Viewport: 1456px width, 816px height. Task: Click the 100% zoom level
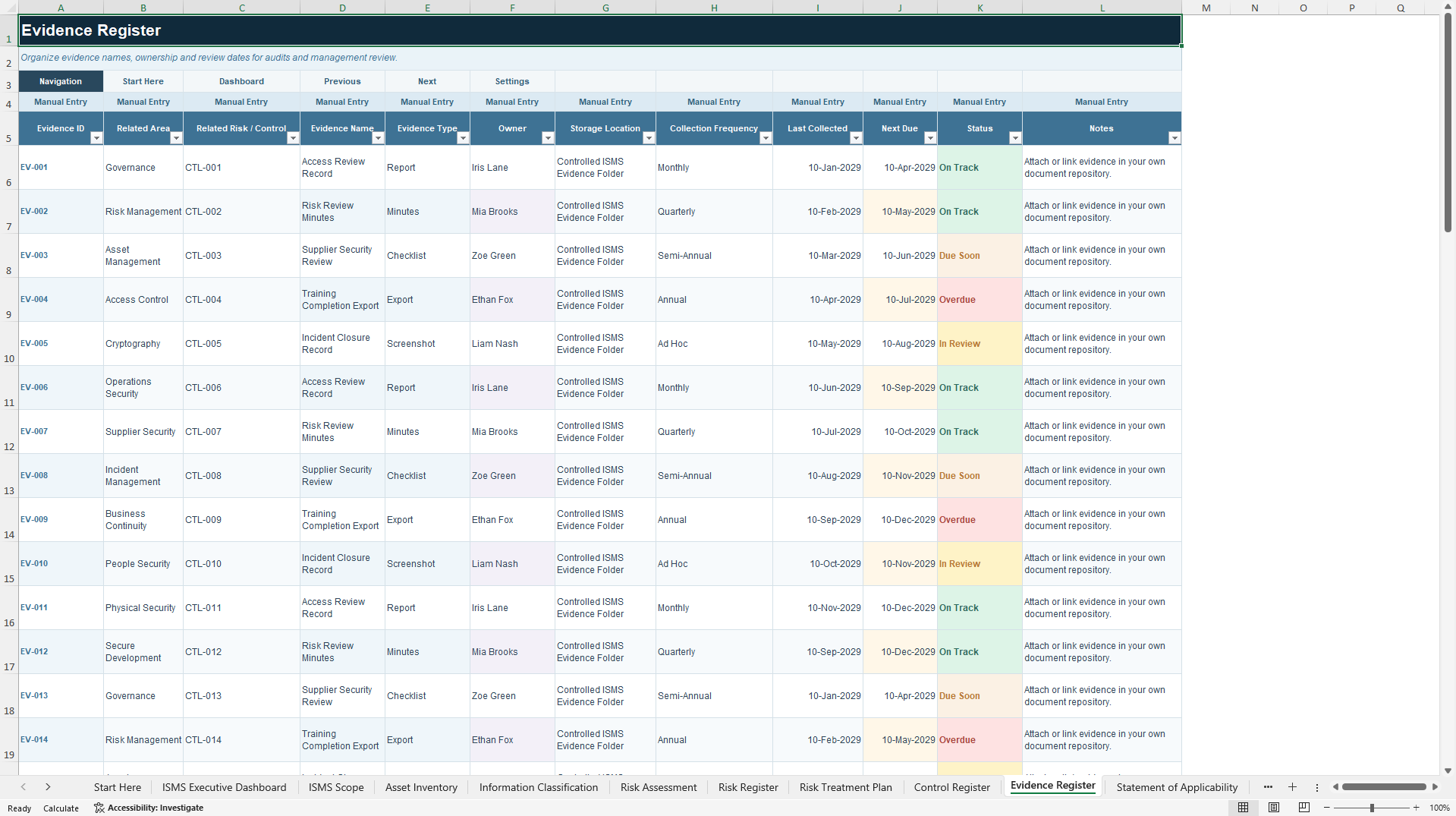(1439, 808)
